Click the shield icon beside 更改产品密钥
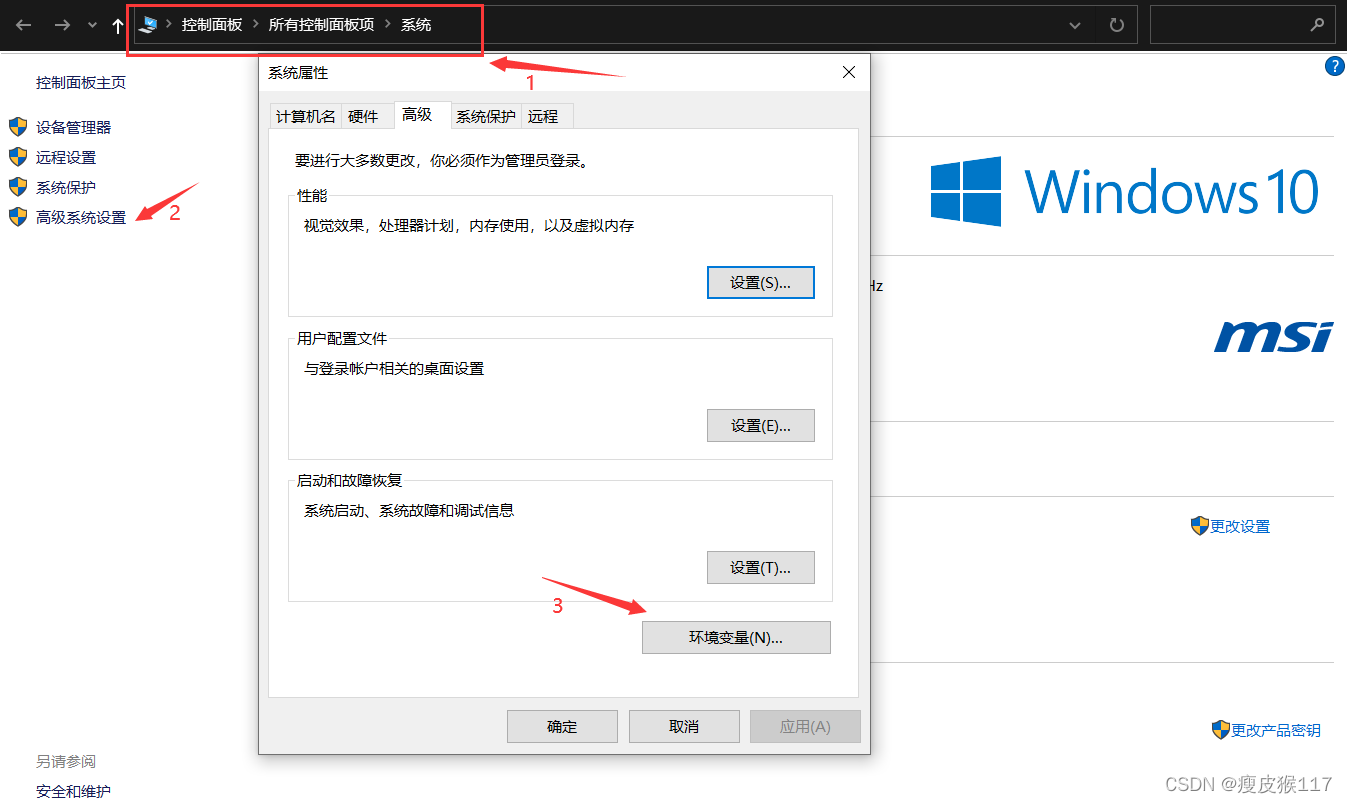The image size is (1347, 803). (x=1220, y=730)
